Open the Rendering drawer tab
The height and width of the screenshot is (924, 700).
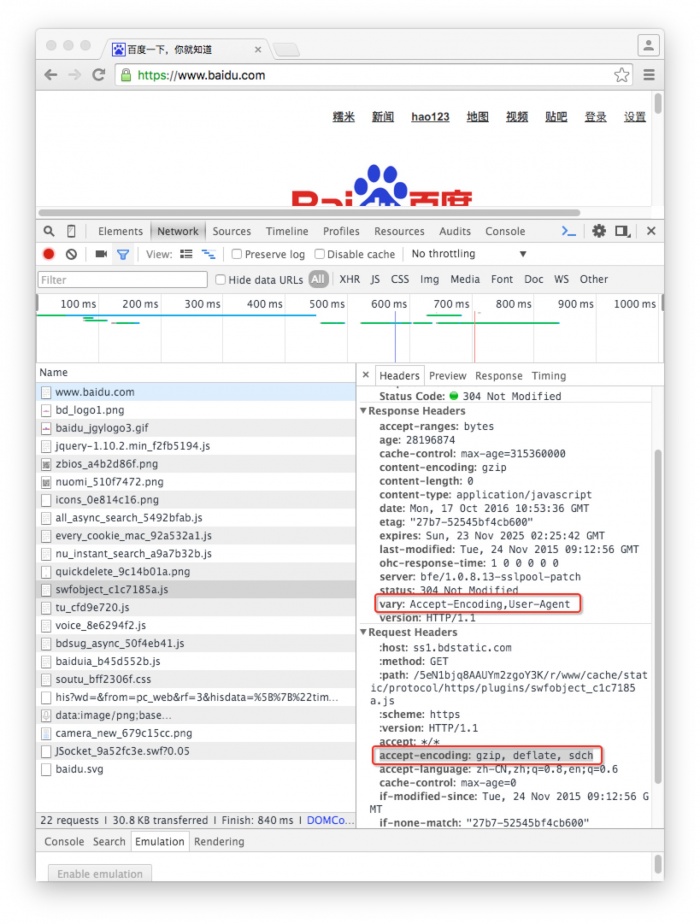point(219,842)
